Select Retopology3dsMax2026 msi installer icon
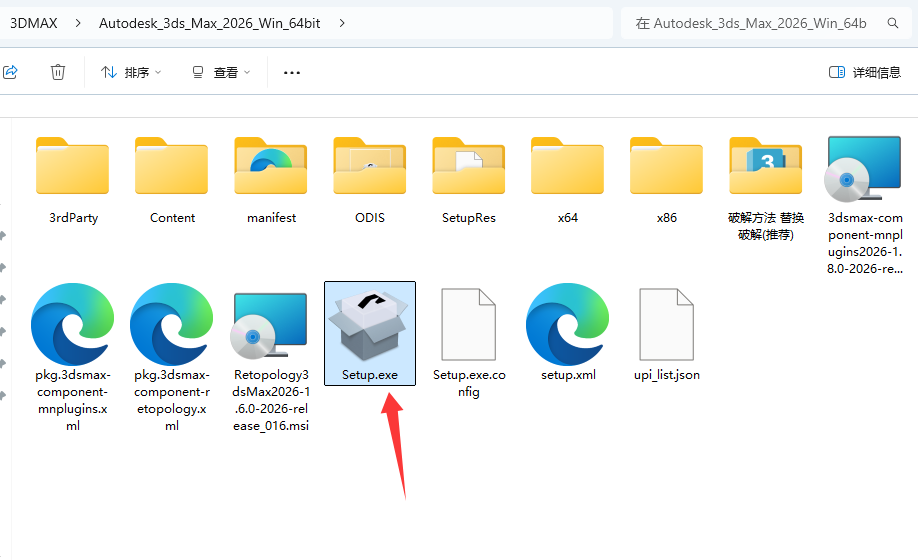Viewport: 918px width, 560px height. click(x=269, y=326)
